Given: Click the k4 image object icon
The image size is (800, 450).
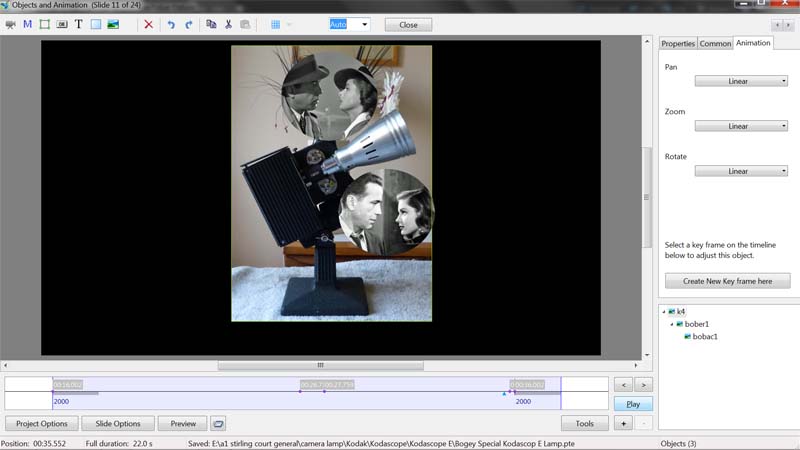Looking at the screenshot, I should (671, 311).
